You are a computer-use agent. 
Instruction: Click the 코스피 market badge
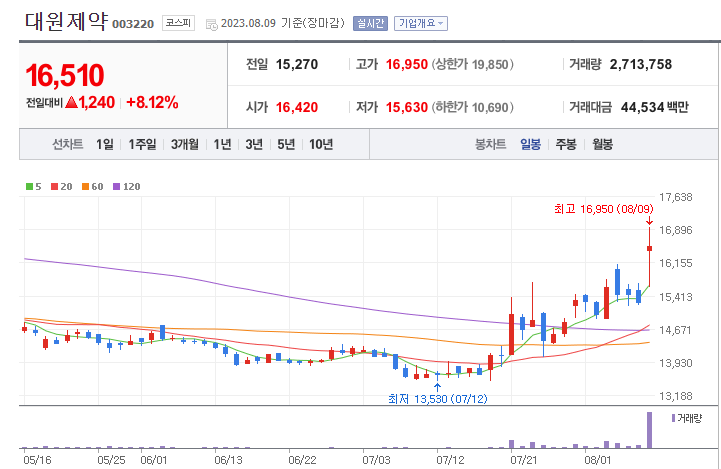click(178, 23)
